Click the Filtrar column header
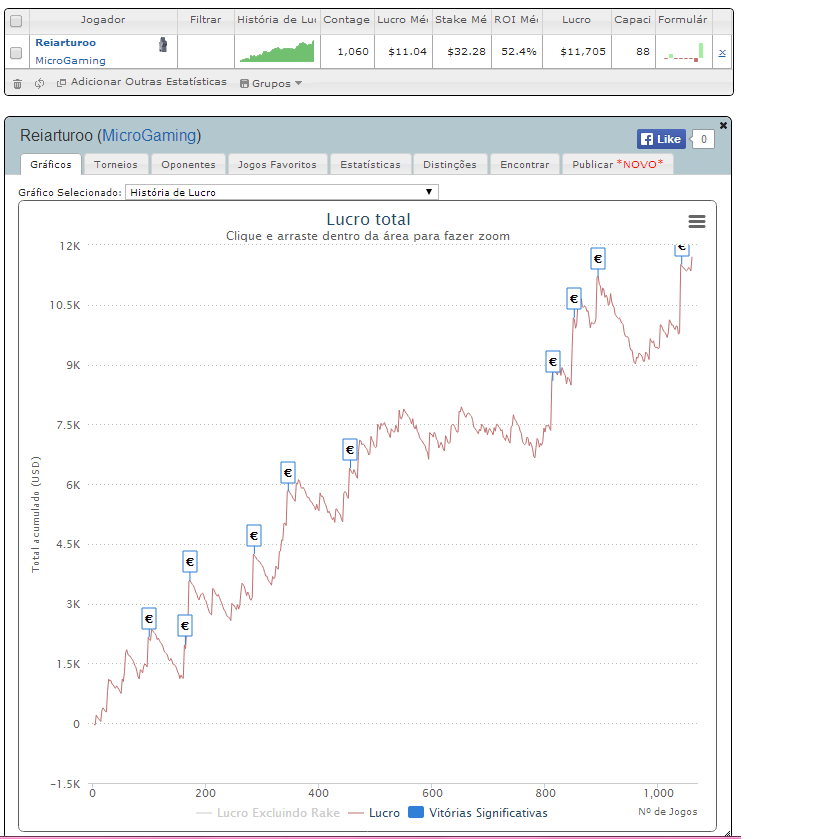 [206, 20]
